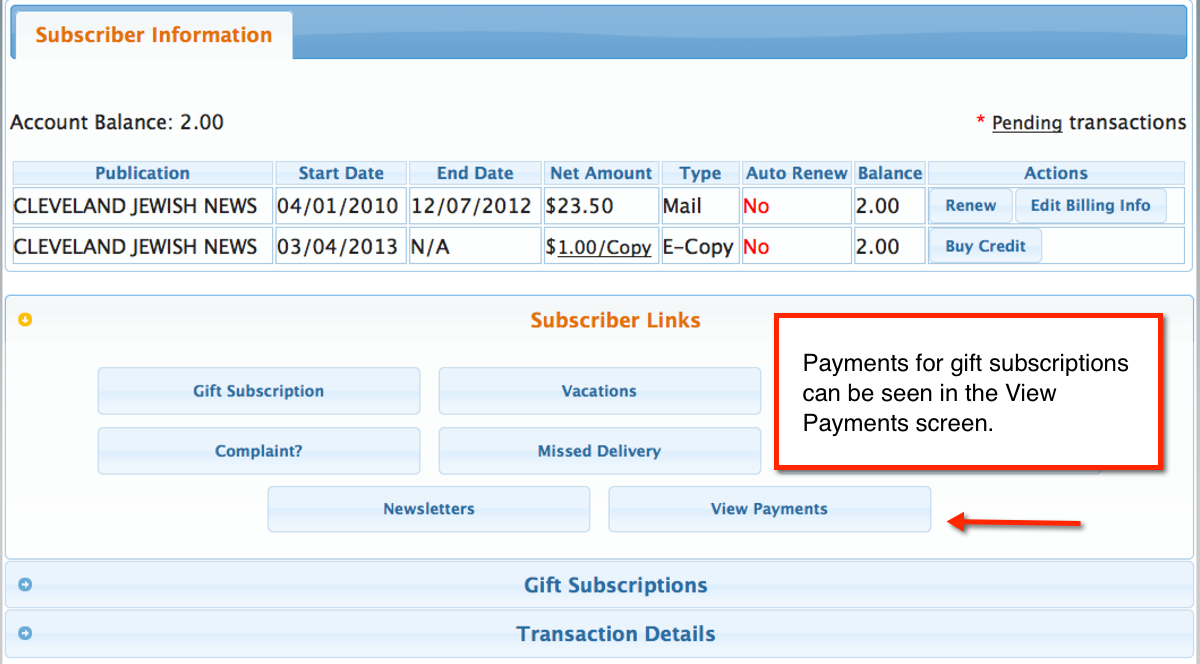The height and width of the screenshot is (664, 1200).
Task: Open the Gift Subscriptions panel header
Action: point(600,585)
